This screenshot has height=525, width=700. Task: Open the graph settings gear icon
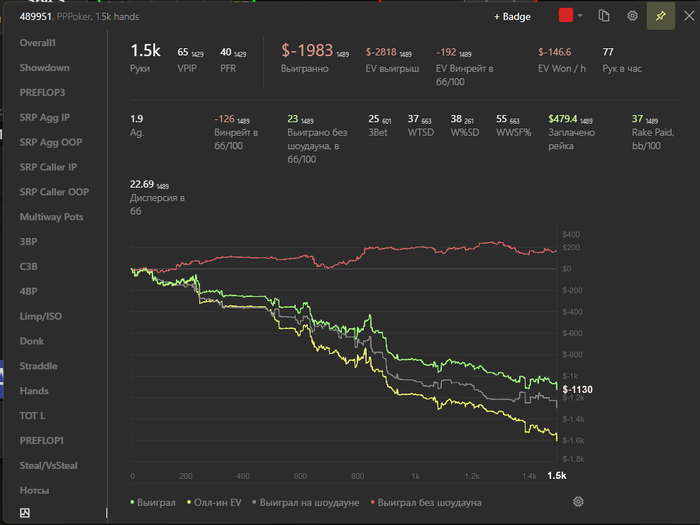click(578, 502)
